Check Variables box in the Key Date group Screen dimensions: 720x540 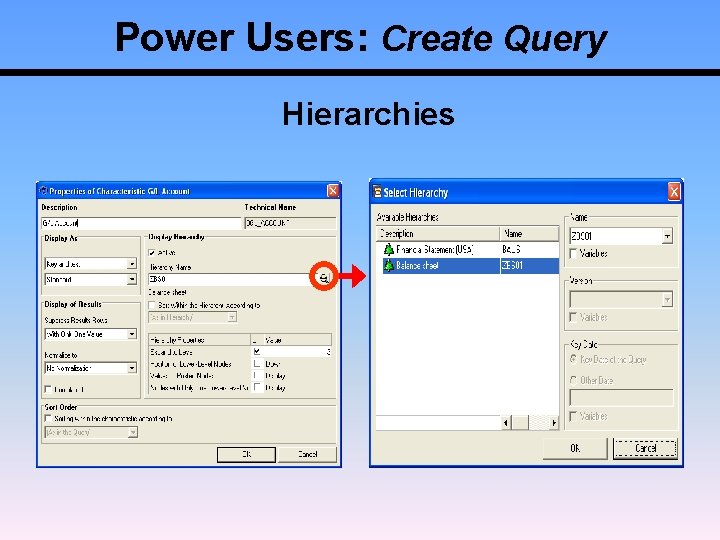(x=573, y=416)
